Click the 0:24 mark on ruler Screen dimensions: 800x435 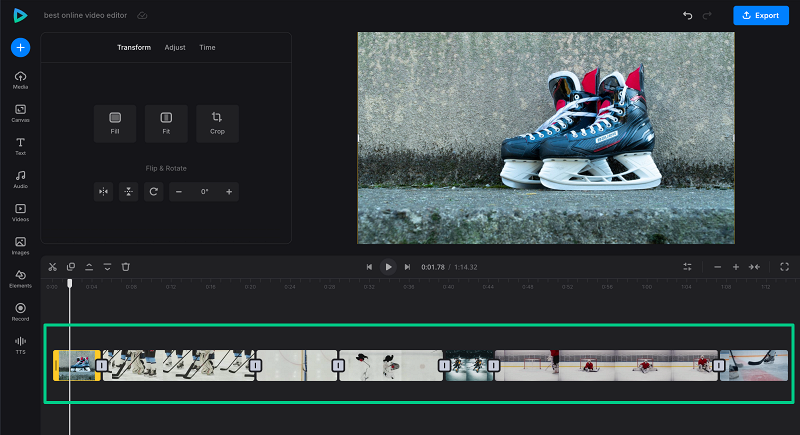290,287
